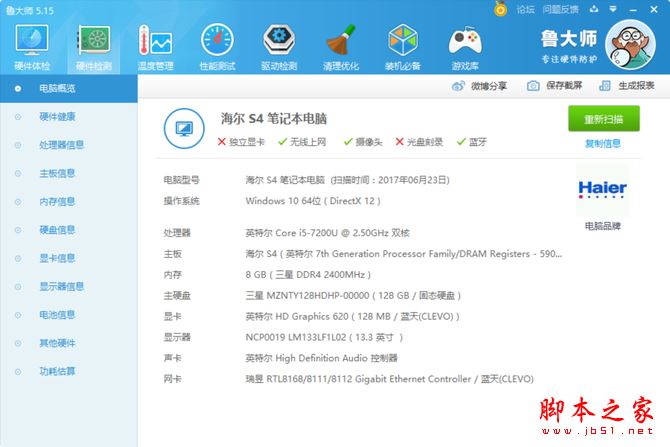The height and width of the screenshot is (447, 670).
Task: Click 电脑品牌 label under logo
Action: [x=602, y=226]
